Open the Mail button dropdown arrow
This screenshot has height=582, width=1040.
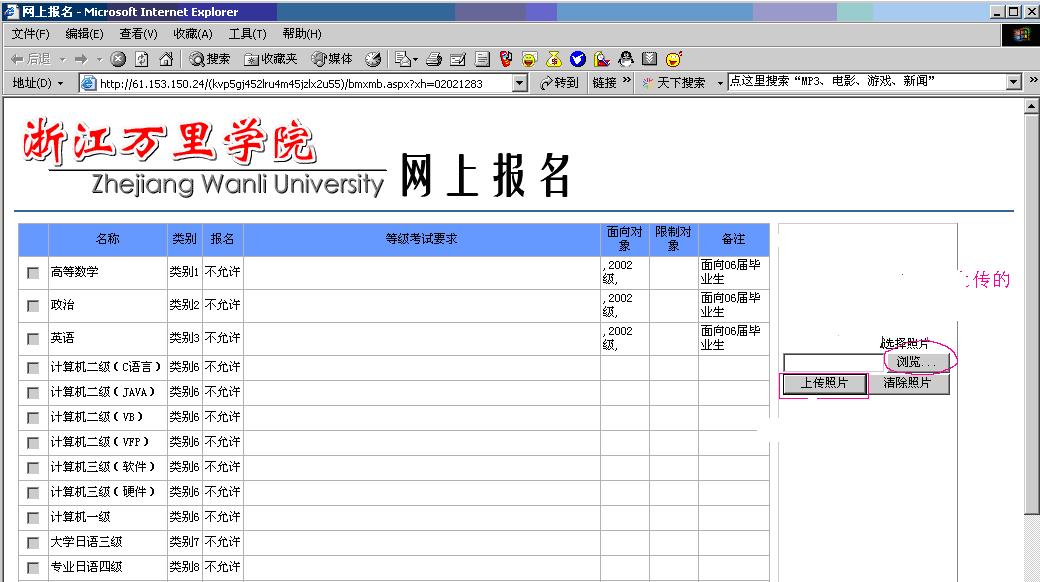[x=415, y=60]
